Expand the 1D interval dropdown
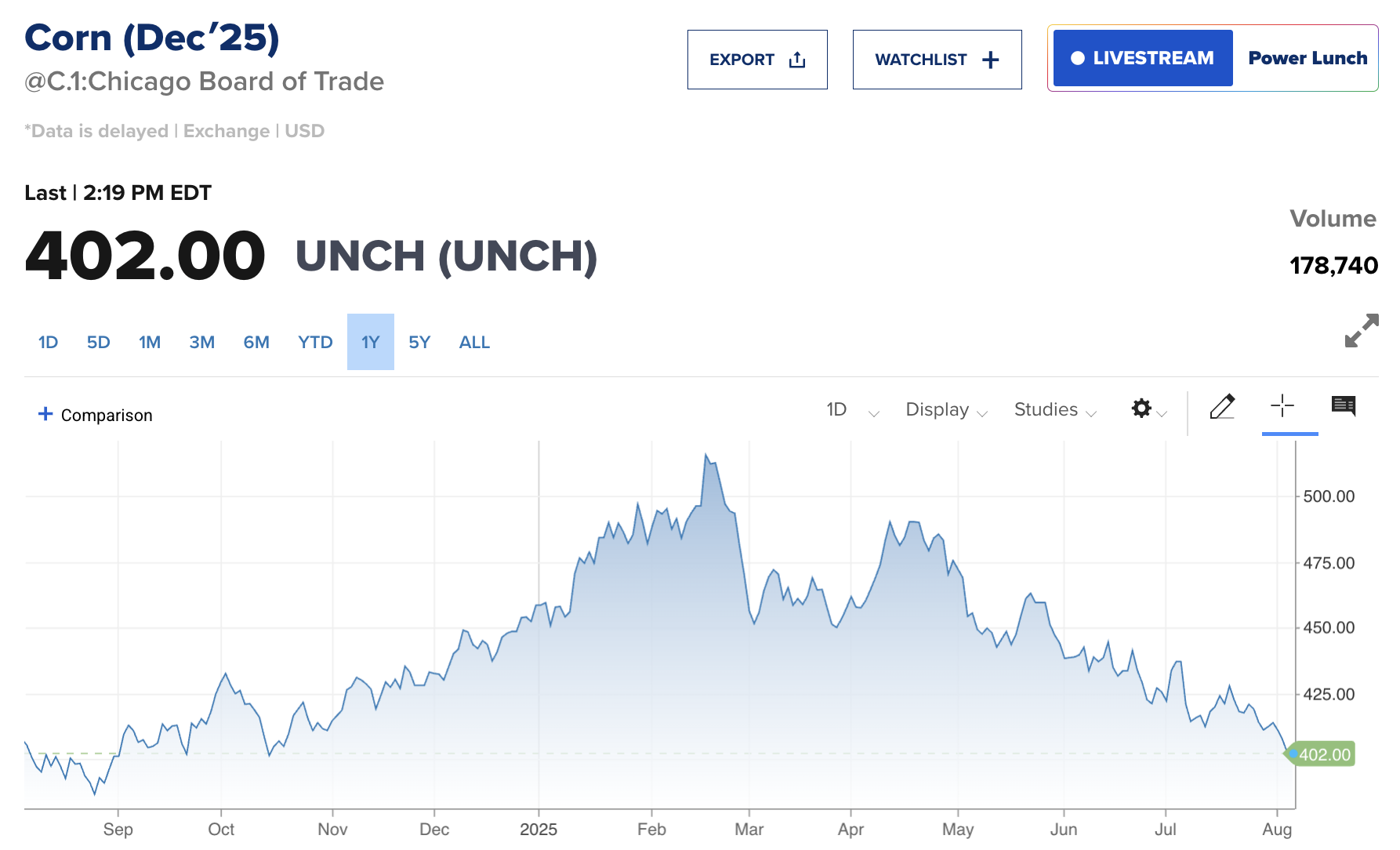This screenshot has height=850, width=1400. [x=852, y=410]
